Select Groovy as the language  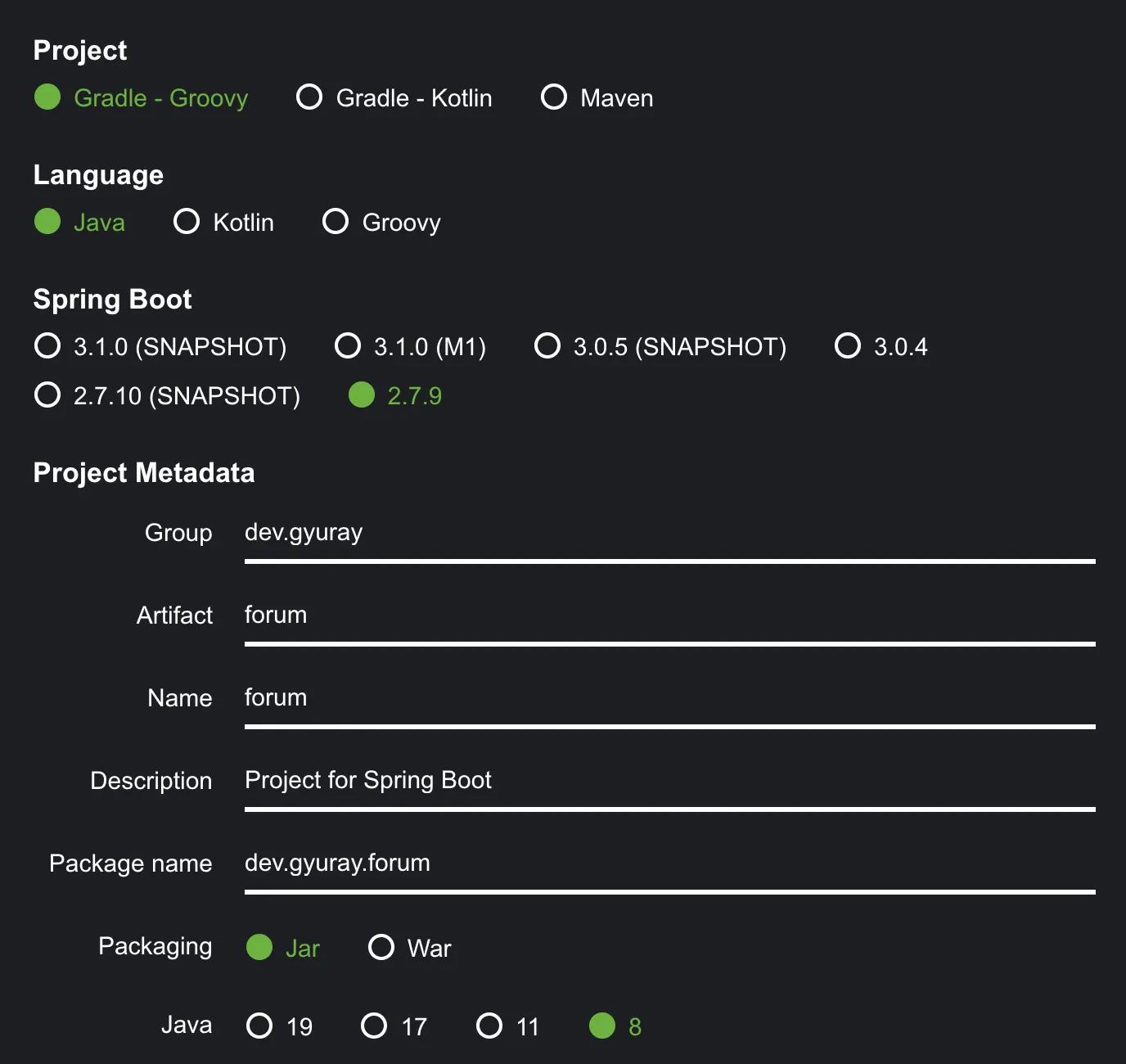[336, 222]
